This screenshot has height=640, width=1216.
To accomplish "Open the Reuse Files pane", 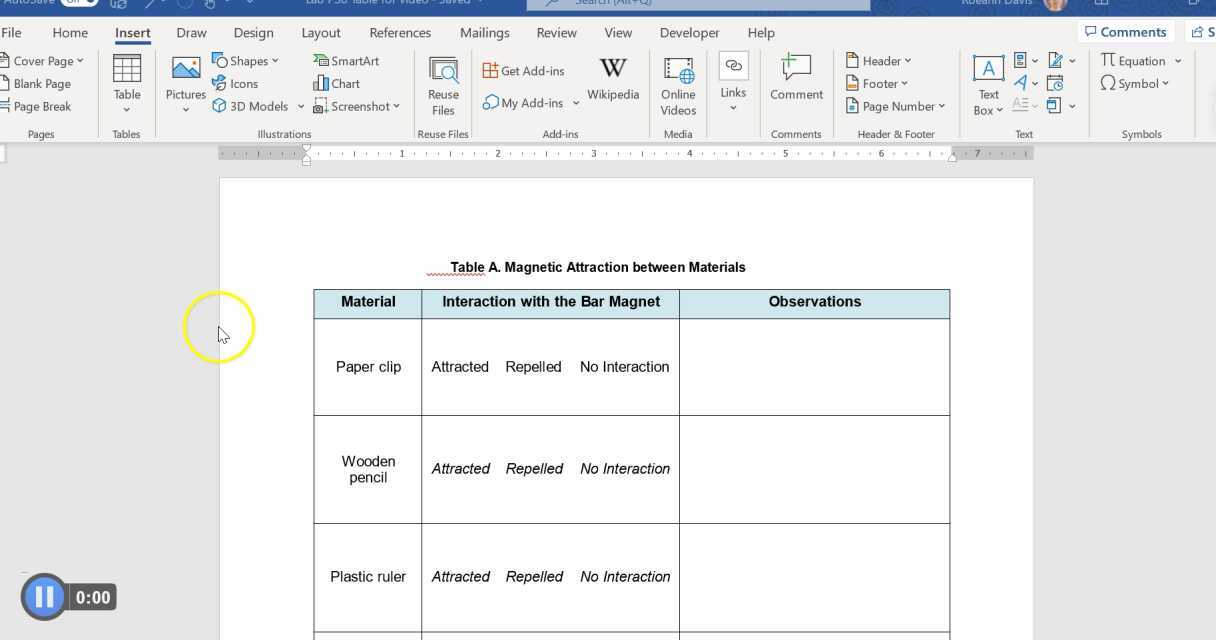I will coord(443,84).
